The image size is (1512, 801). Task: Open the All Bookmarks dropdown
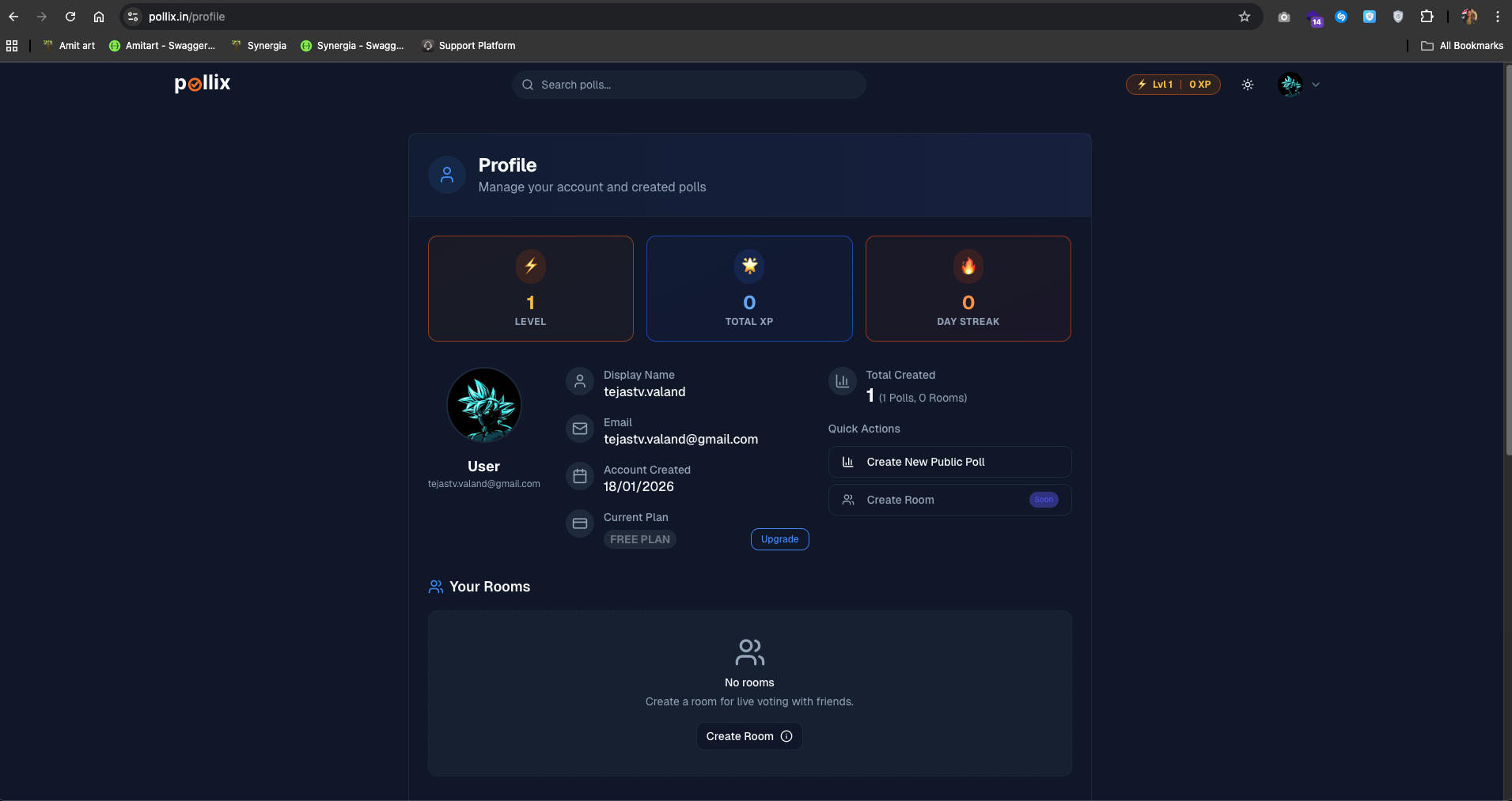tap(1461, 45)
